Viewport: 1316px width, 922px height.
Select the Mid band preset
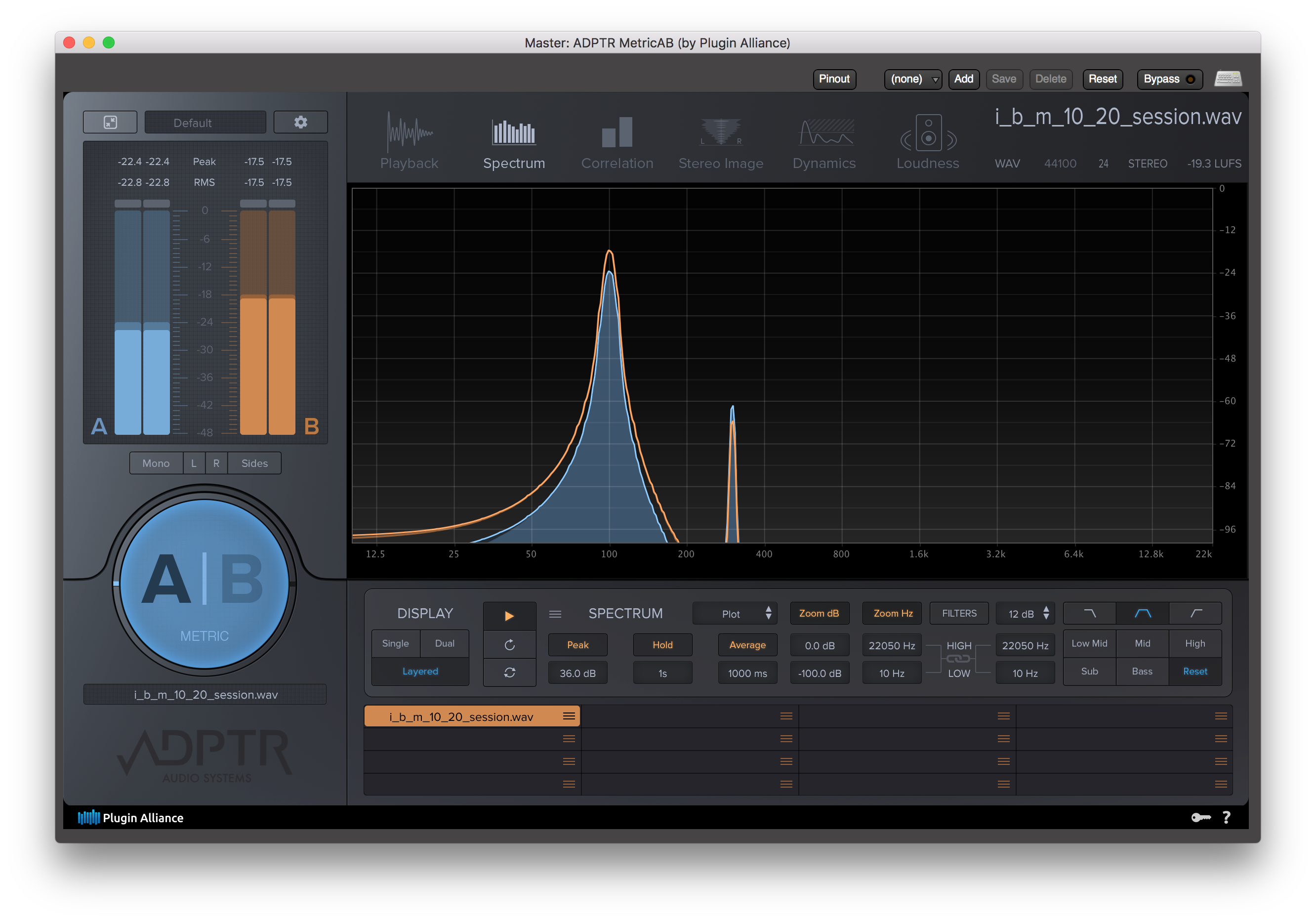(1142, 643)
